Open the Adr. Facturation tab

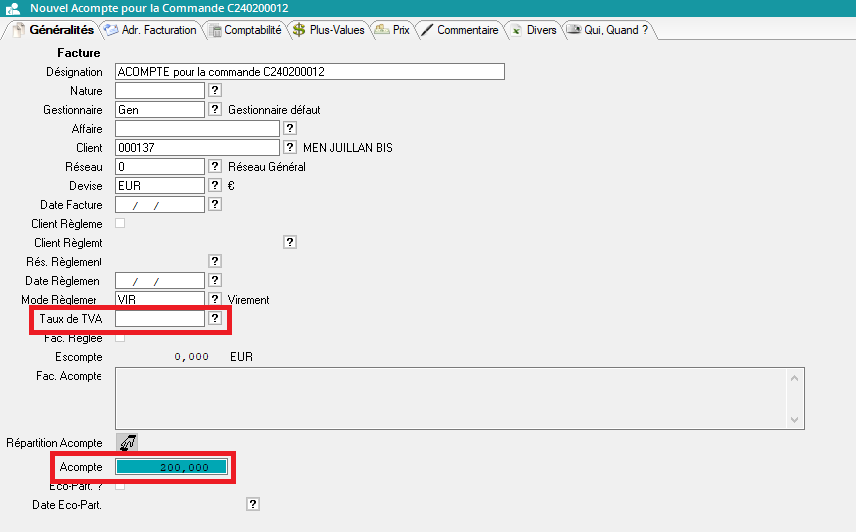[x=150, y=30]
